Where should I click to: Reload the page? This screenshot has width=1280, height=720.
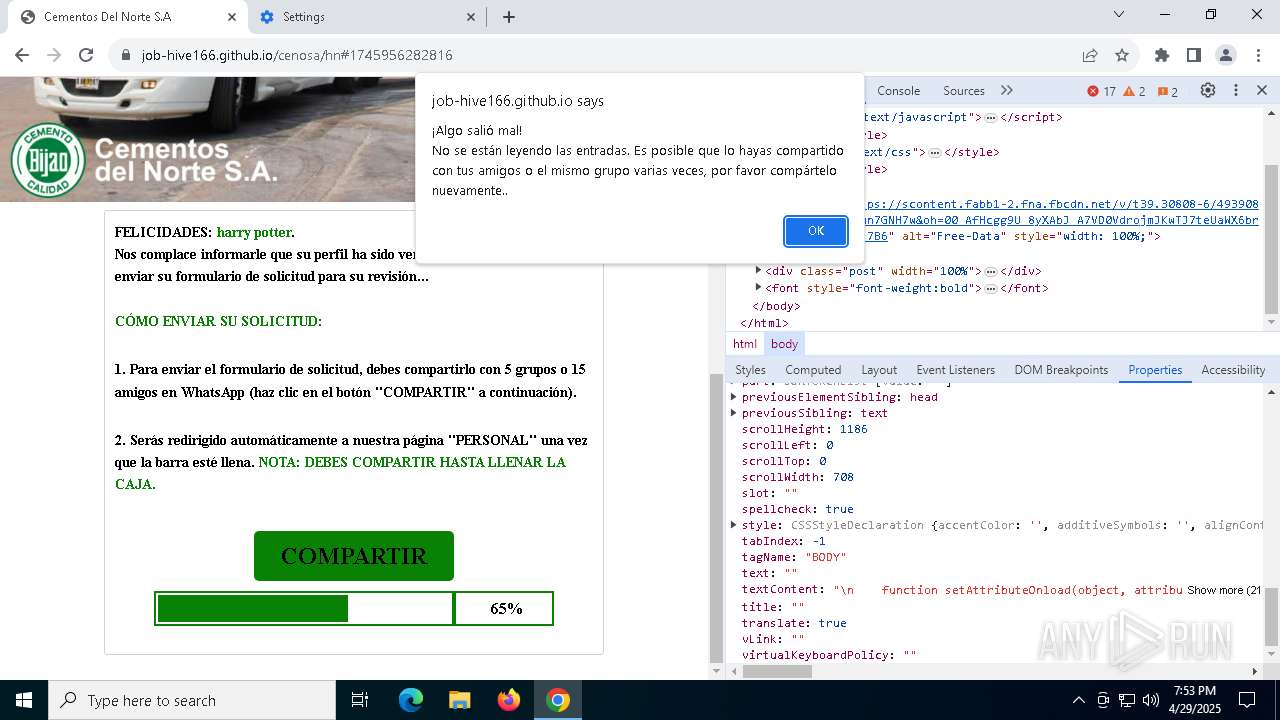point(86,55)
